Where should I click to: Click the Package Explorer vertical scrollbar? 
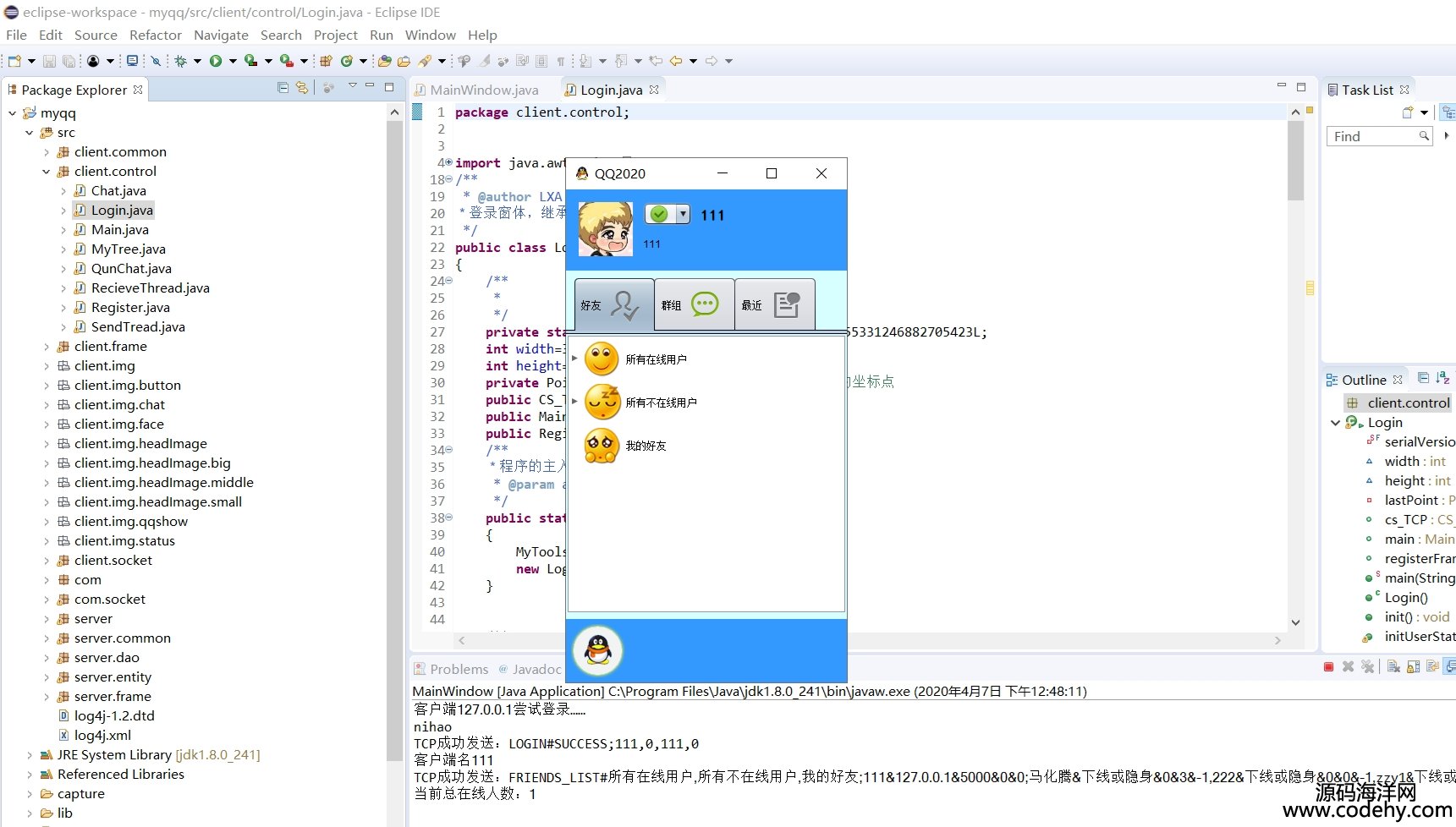tap(394, 440)
